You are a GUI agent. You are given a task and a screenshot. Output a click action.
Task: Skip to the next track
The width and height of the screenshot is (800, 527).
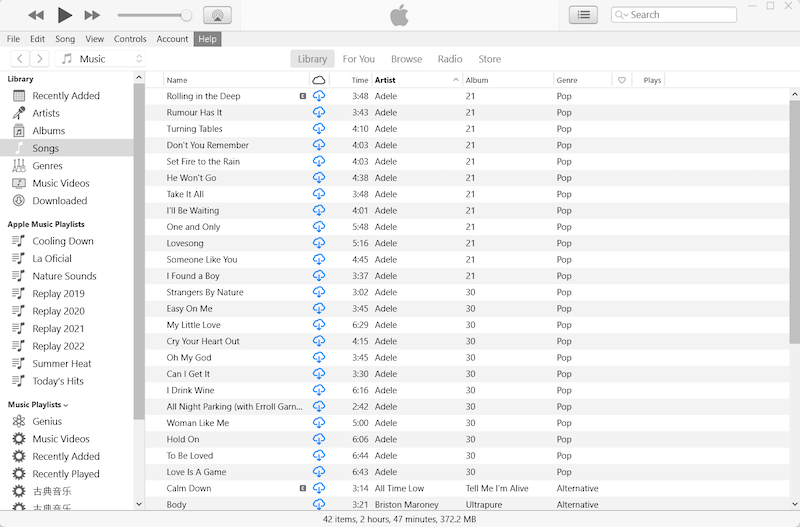(92, 15)
